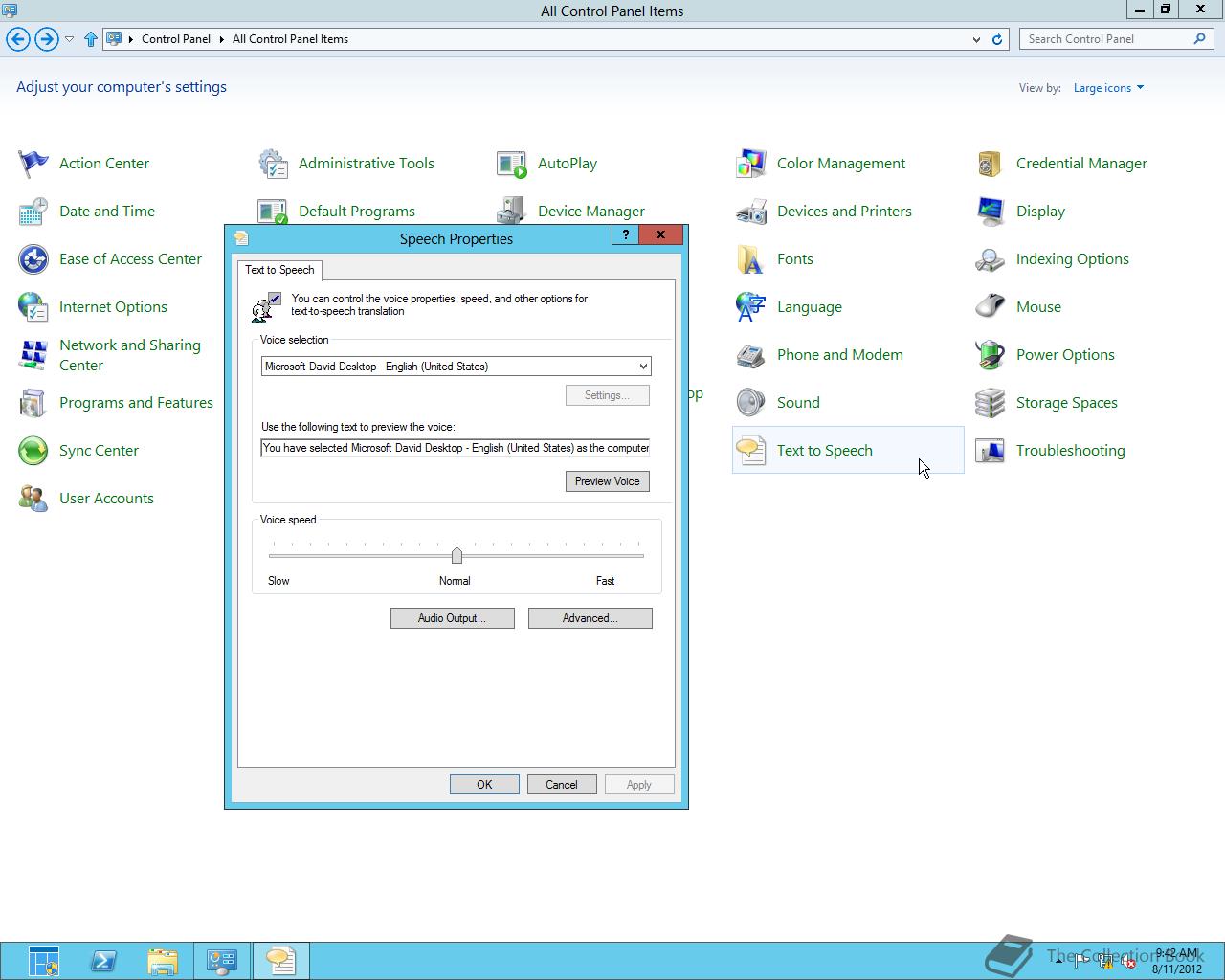The width and height of the screenshot is (1225, 980).
Task: Open the Programs and Features icon
Action: (x=33, y=403)
